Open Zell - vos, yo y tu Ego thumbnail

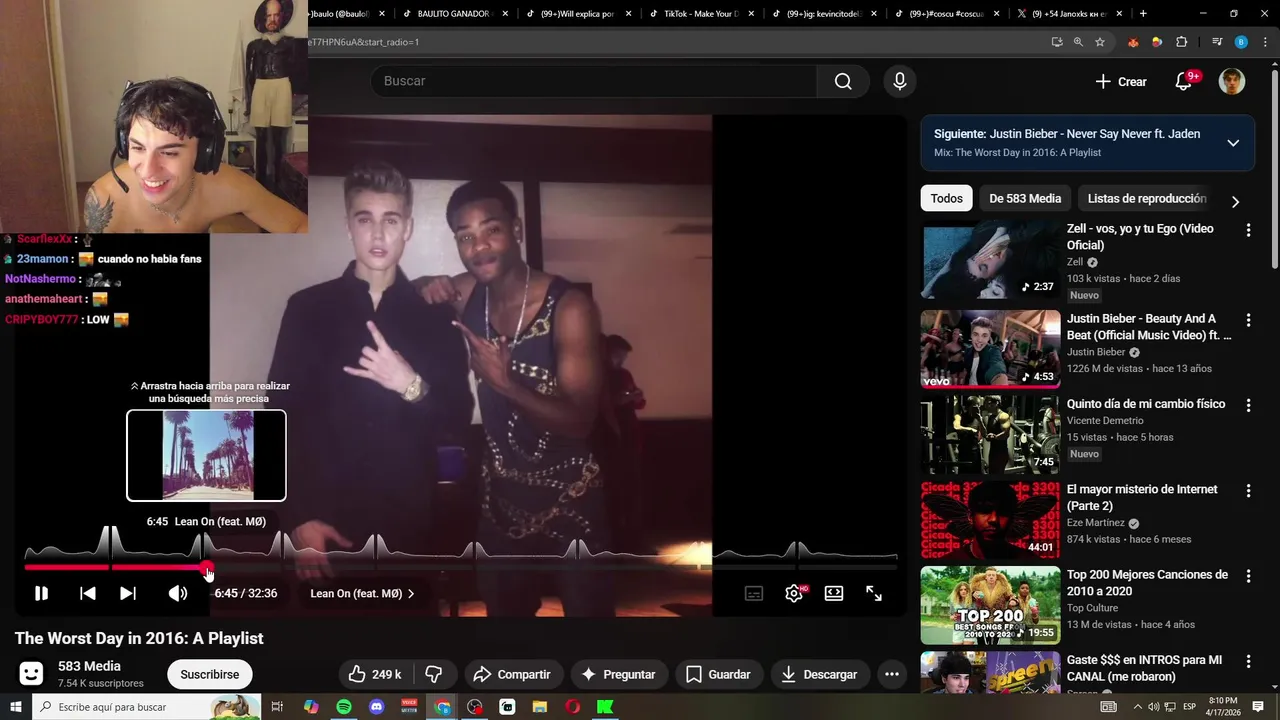tap(990, 260)
